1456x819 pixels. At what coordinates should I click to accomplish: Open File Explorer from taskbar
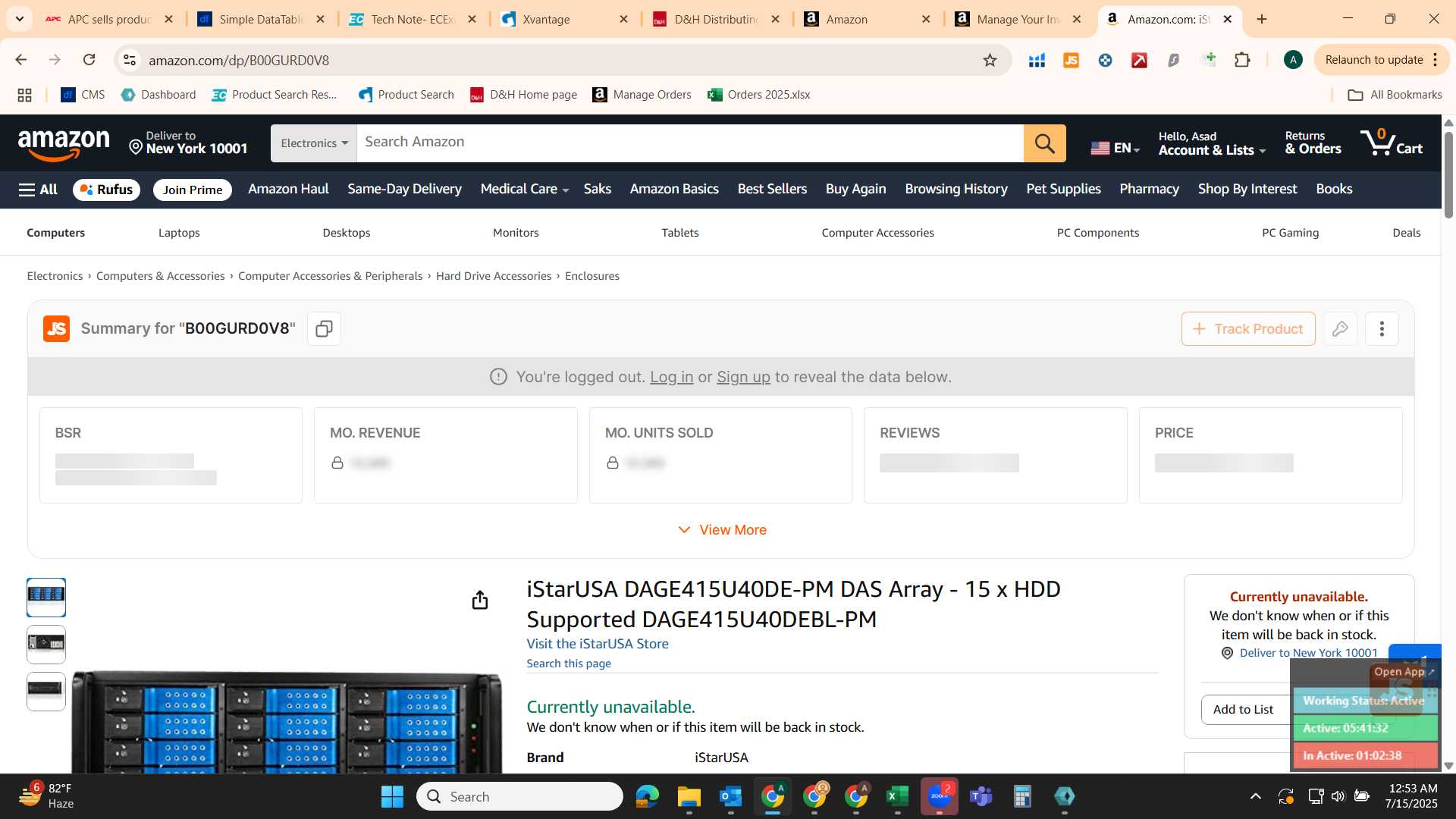pyautogui.click(x=689, y=796)
